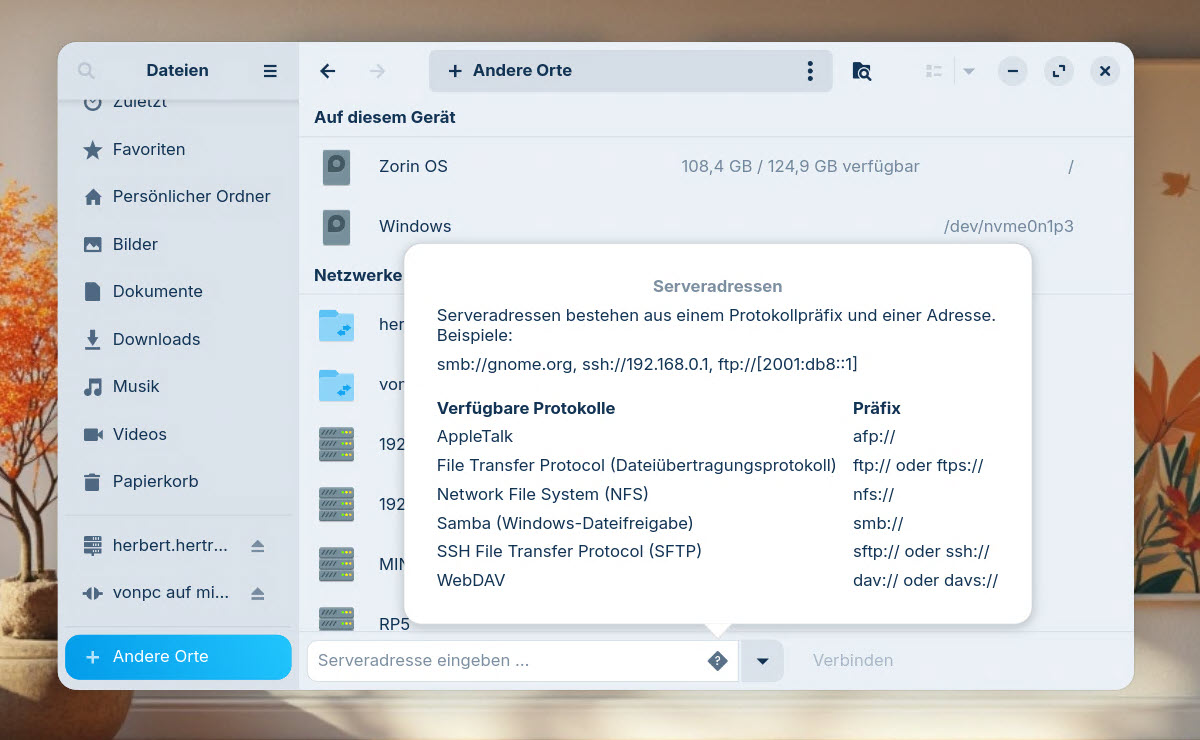Open the hamburger main menu

270,71
